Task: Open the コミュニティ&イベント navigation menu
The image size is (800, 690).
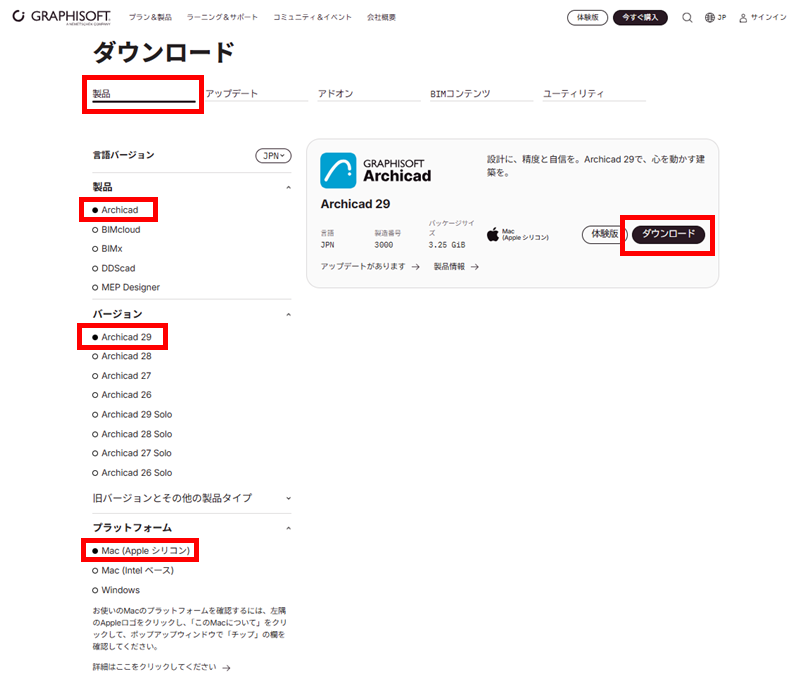Action: tap(312, 17)
